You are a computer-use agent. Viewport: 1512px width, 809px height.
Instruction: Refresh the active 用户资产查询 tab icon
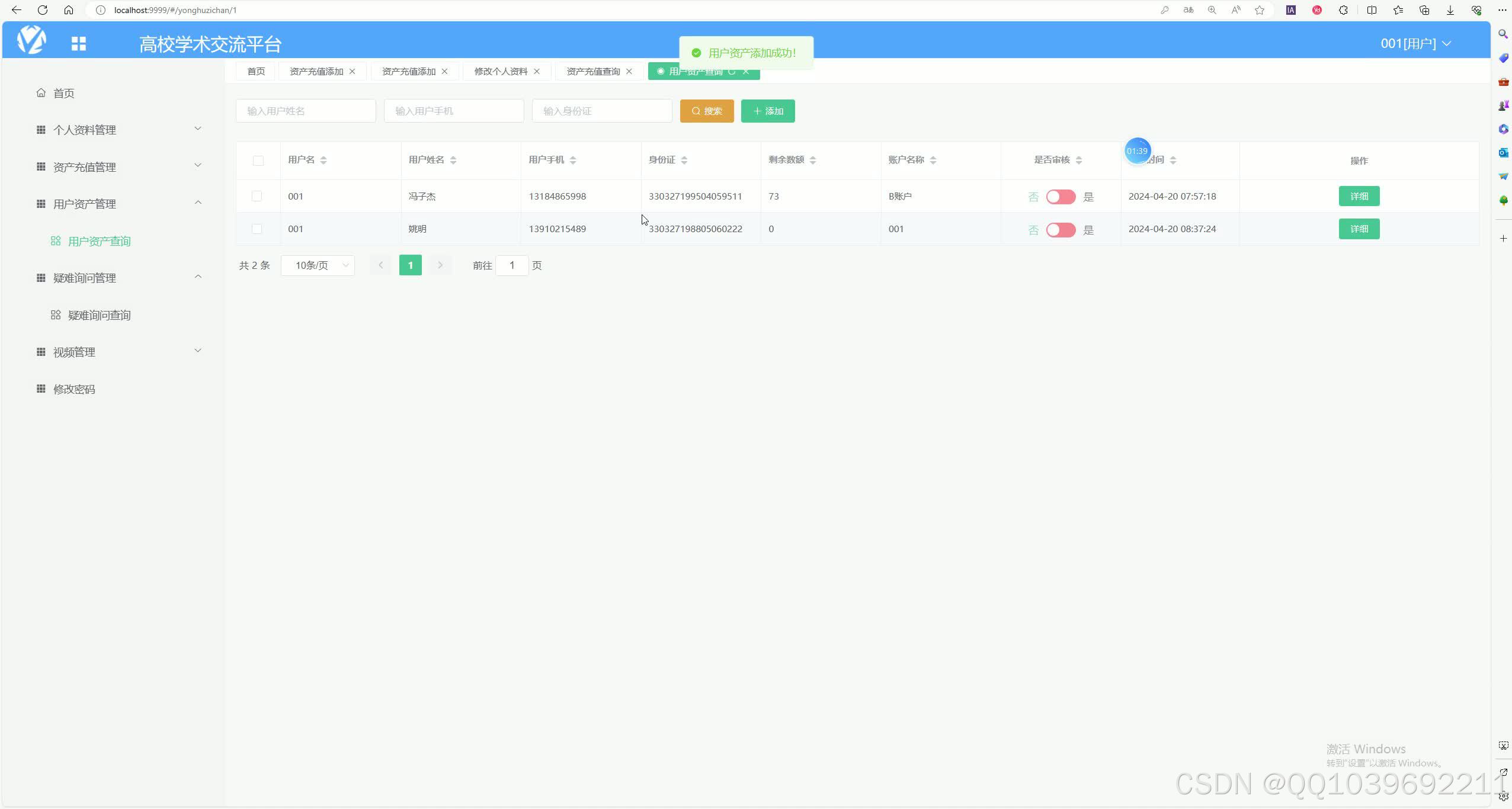[732, 72]
